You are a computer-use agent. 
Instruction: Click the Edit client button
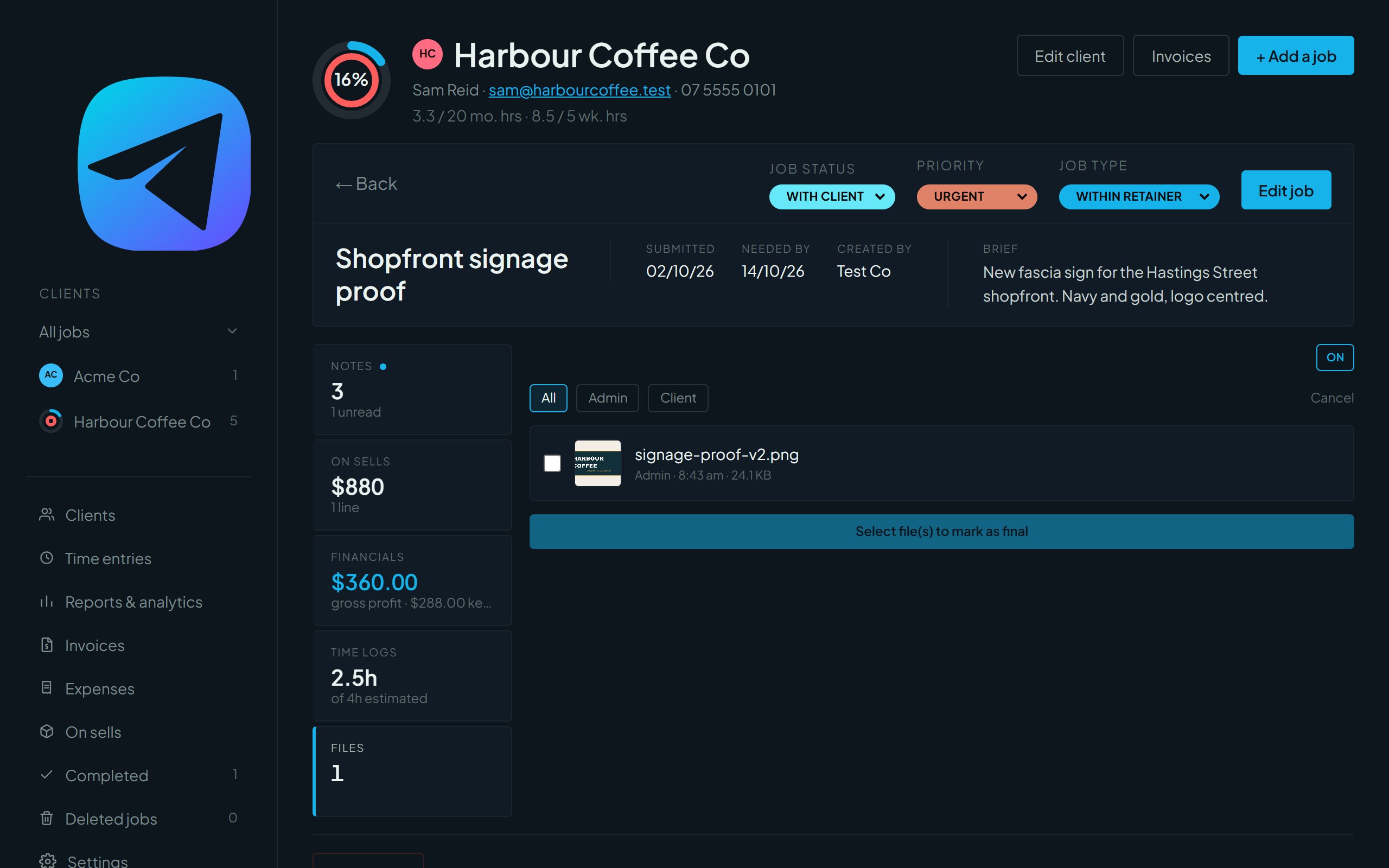point(1070,56)
